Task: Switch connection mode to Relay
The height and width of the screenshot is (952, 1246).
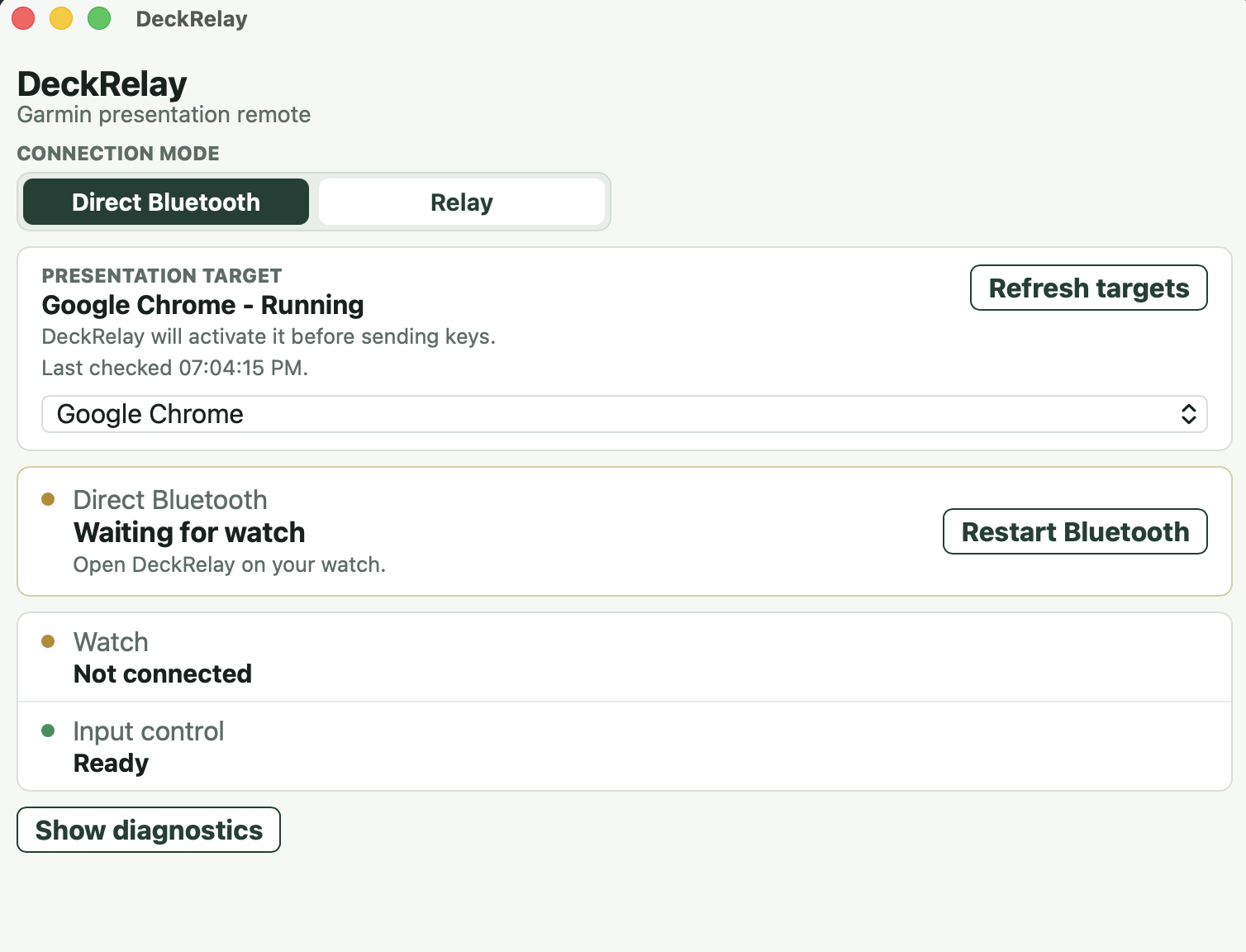Action: coord(462,202)
